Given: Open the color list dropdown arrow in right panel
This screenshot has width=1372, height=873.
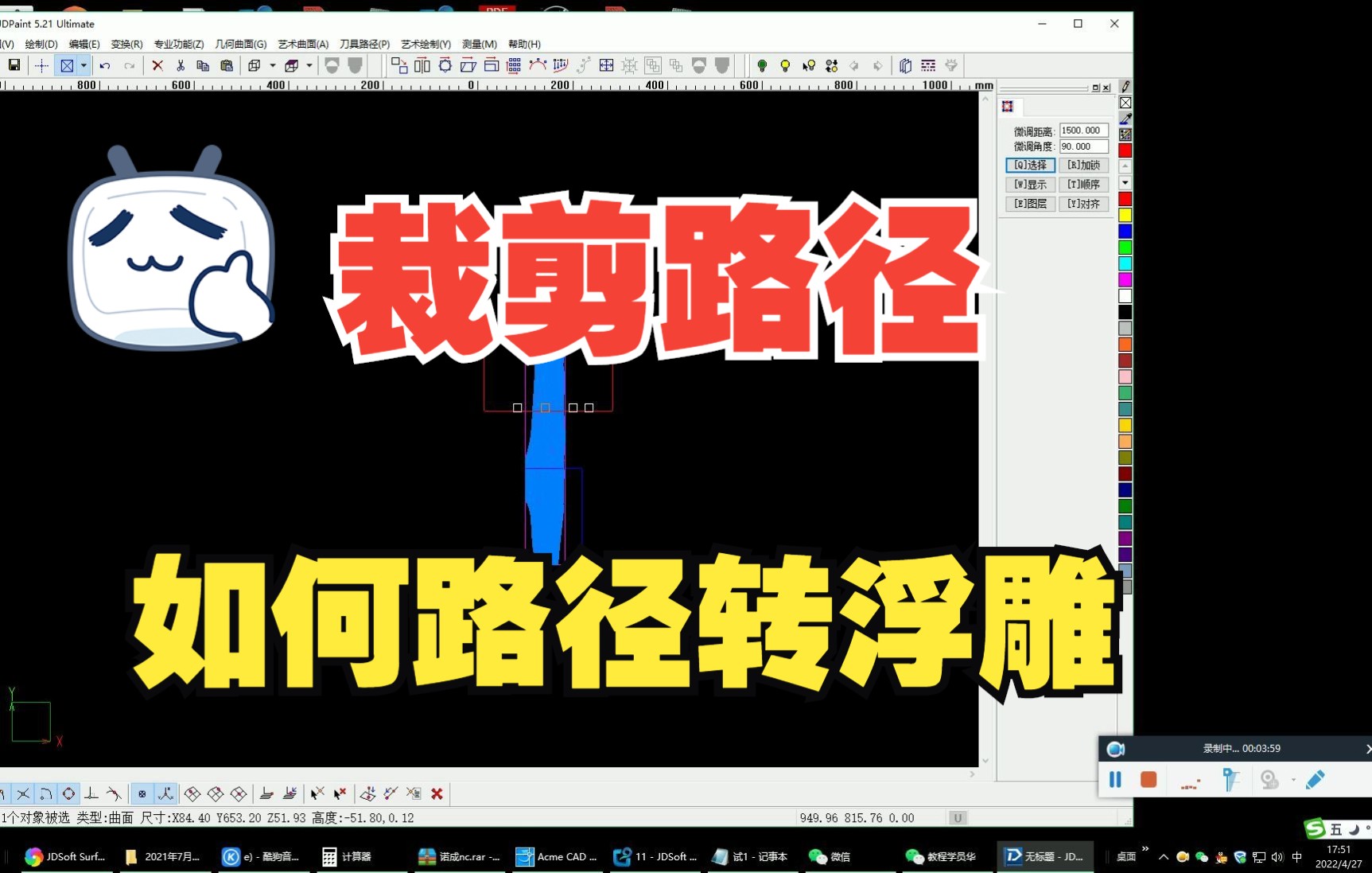Looking at the screenshot, I should coord(1125,182).
